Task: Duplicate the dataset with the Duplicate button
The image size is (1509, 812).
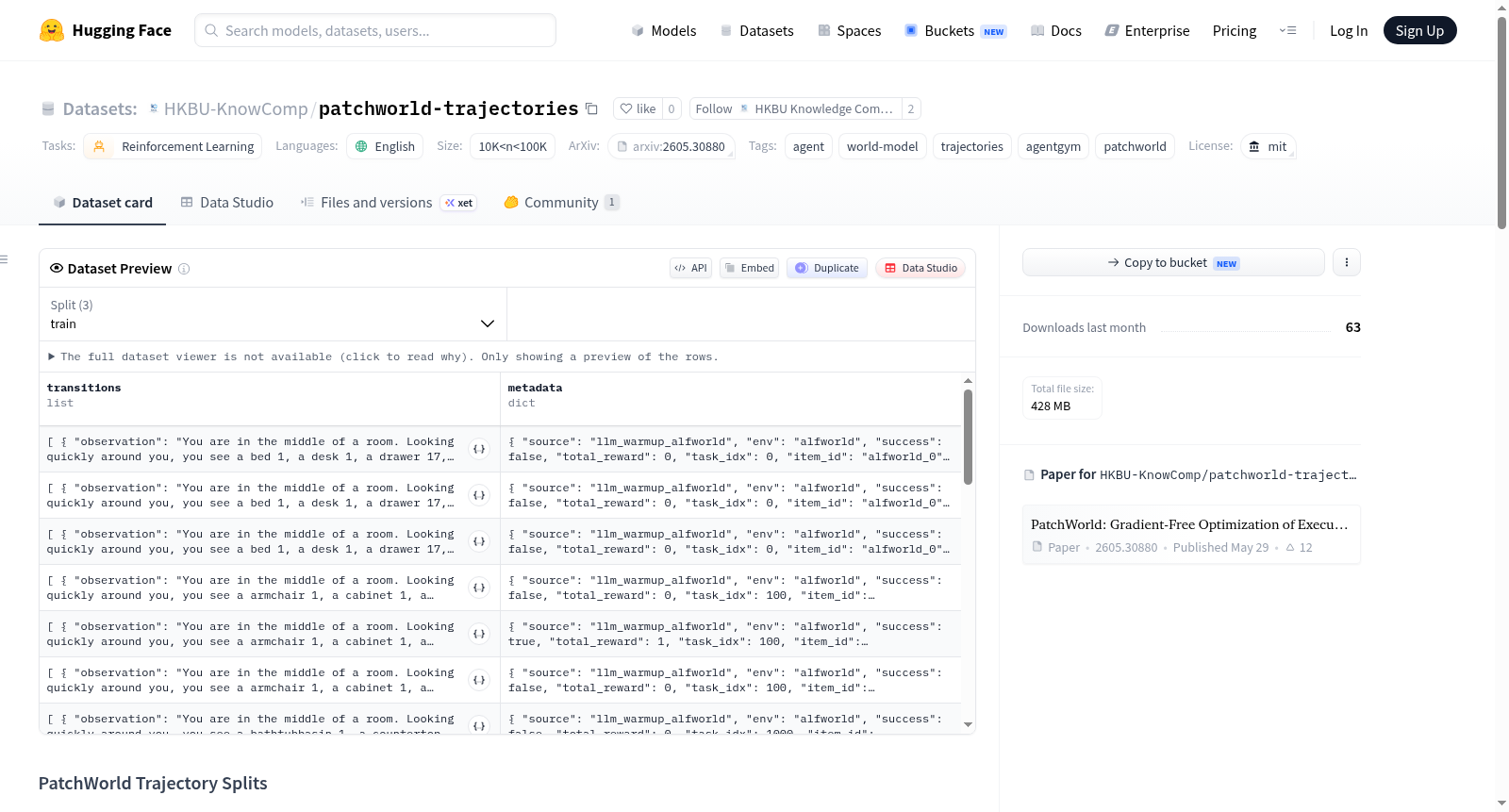Action: [x=827, y=269]
